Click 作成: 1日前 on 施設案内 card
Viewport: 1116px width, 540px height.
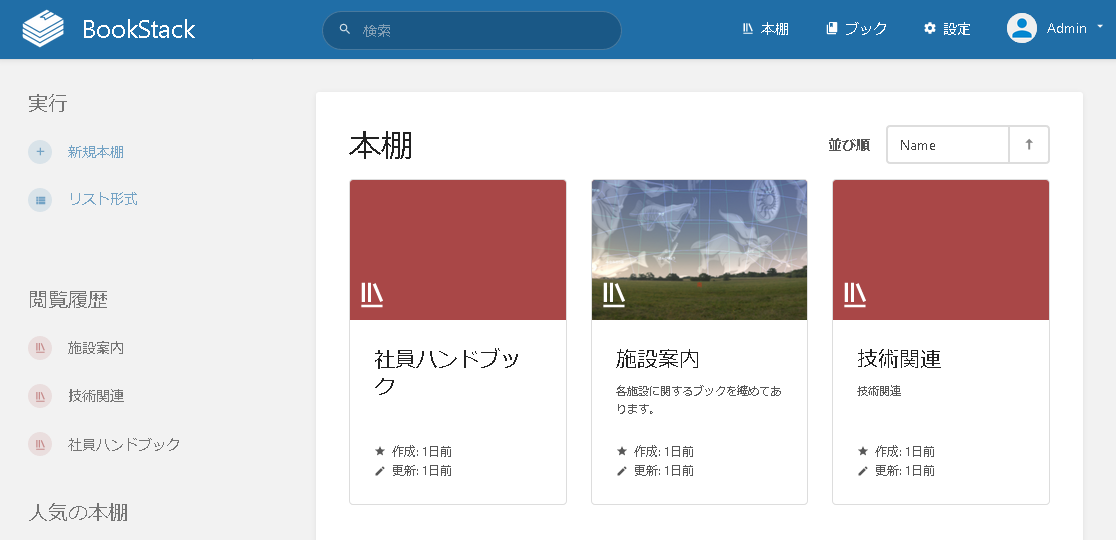[x=663, y=452]
